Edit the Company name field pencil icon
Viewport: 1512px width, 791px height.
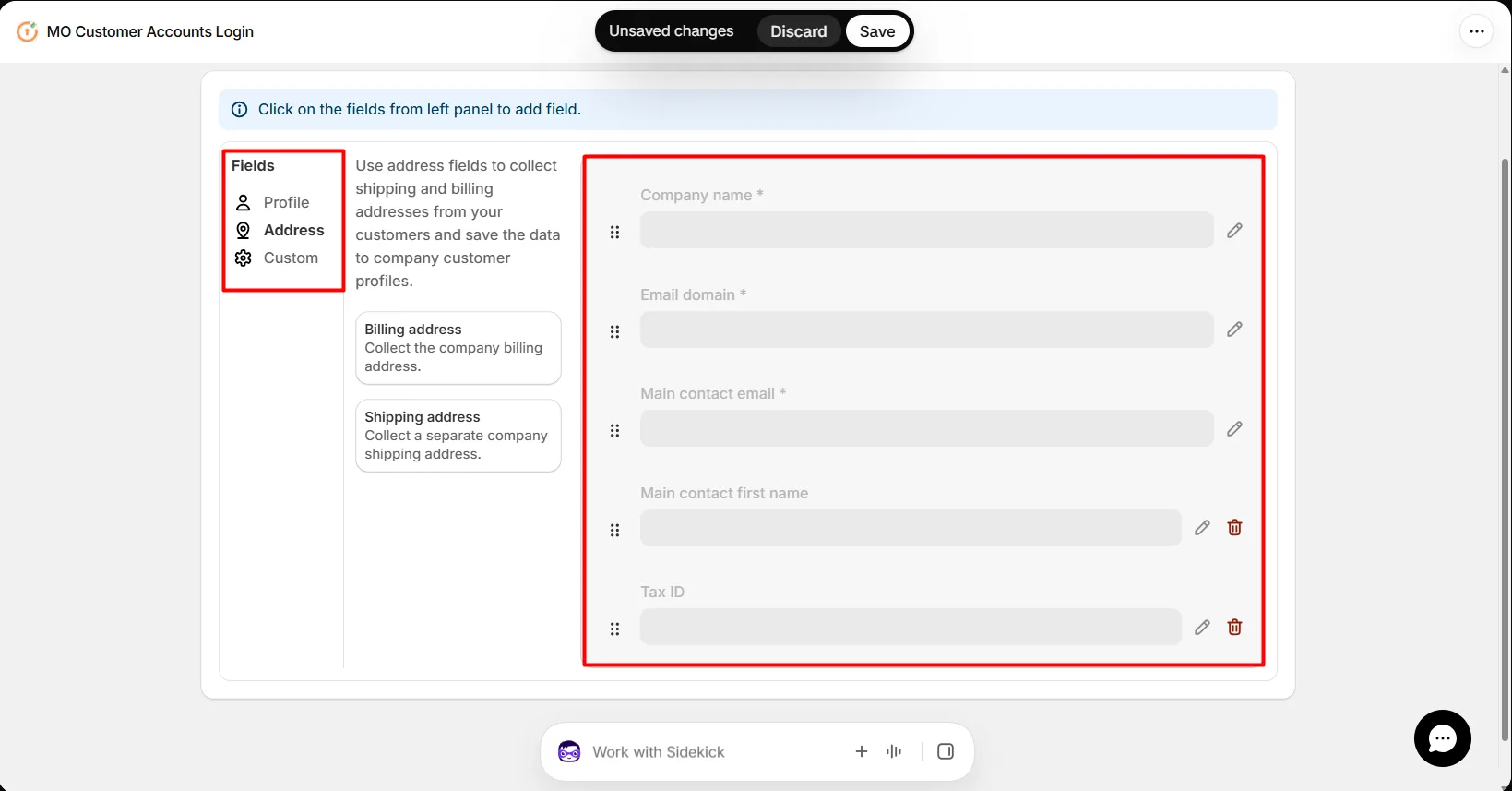(1234, 230)
